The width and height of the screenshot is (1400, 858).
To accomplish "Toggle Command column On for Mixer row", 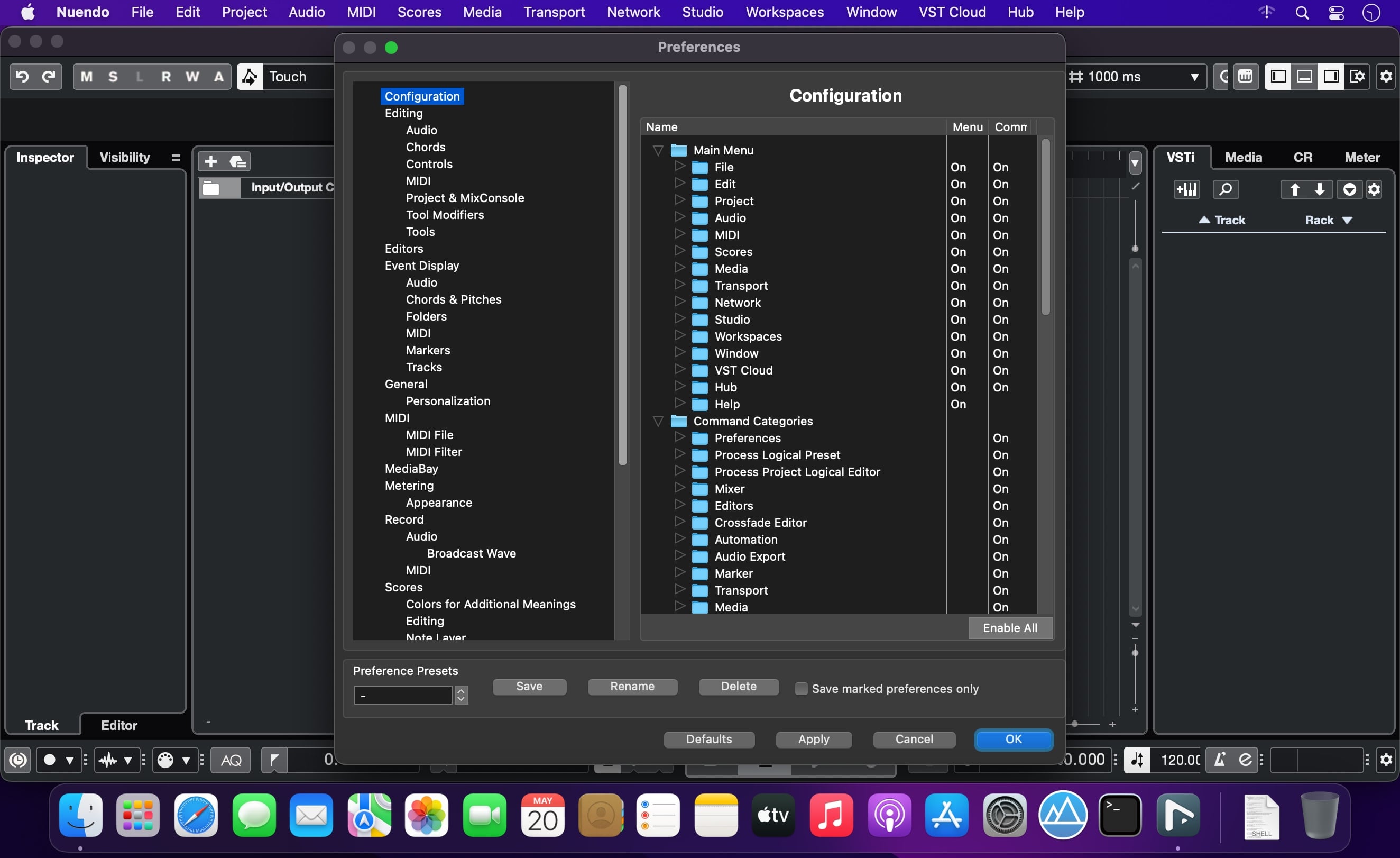I will tap(1001, 489).
